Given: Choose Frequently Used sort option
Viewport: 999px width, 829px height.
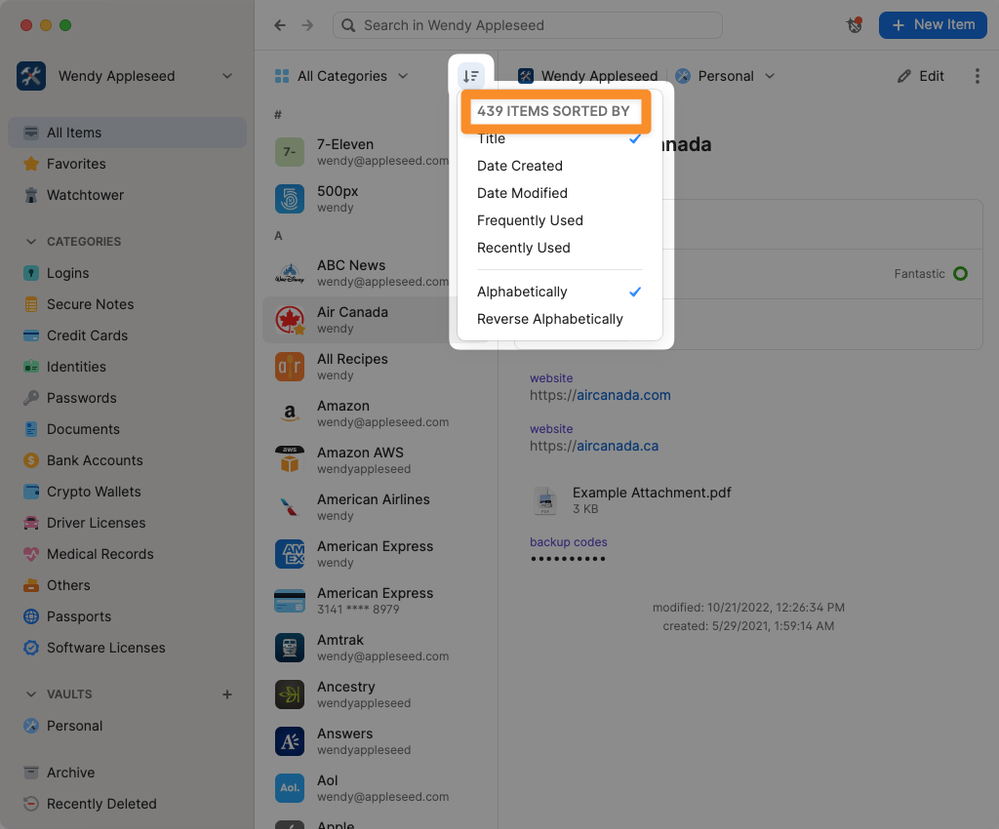Looking at the screenshot, I should point(530,220).
